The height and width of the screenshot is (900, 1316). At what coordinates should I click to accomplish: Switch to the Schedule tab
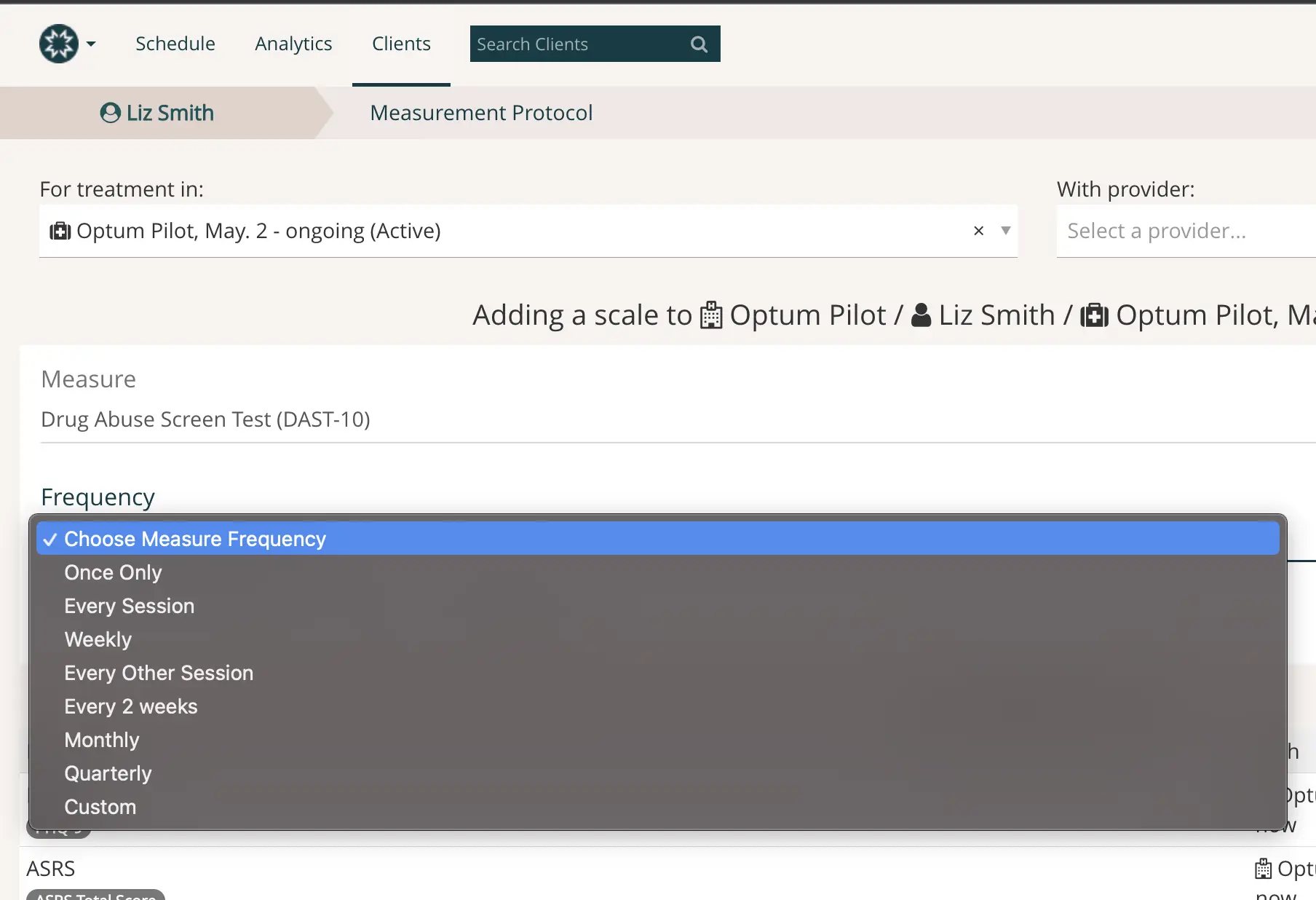175,44
